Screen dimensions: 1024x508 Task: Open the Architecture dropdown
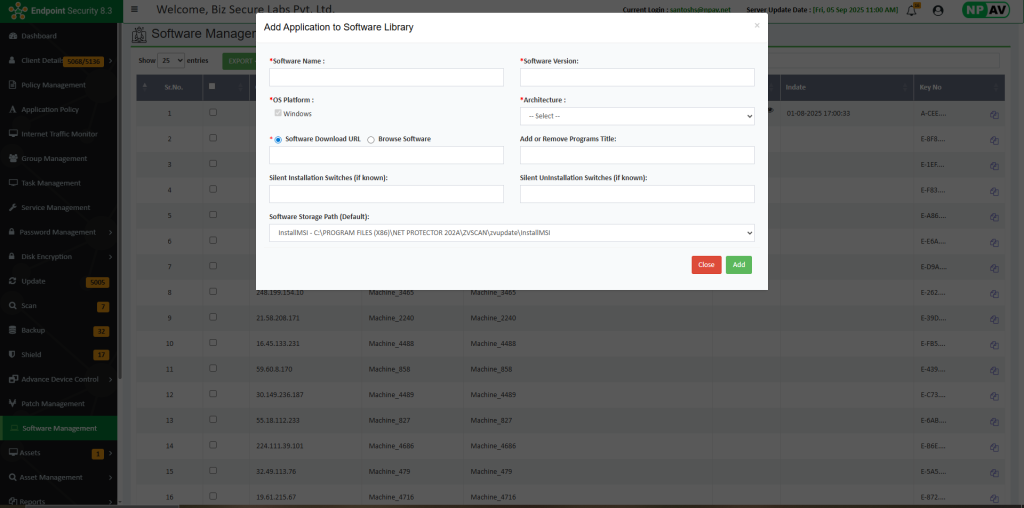[x=637, y=116]
